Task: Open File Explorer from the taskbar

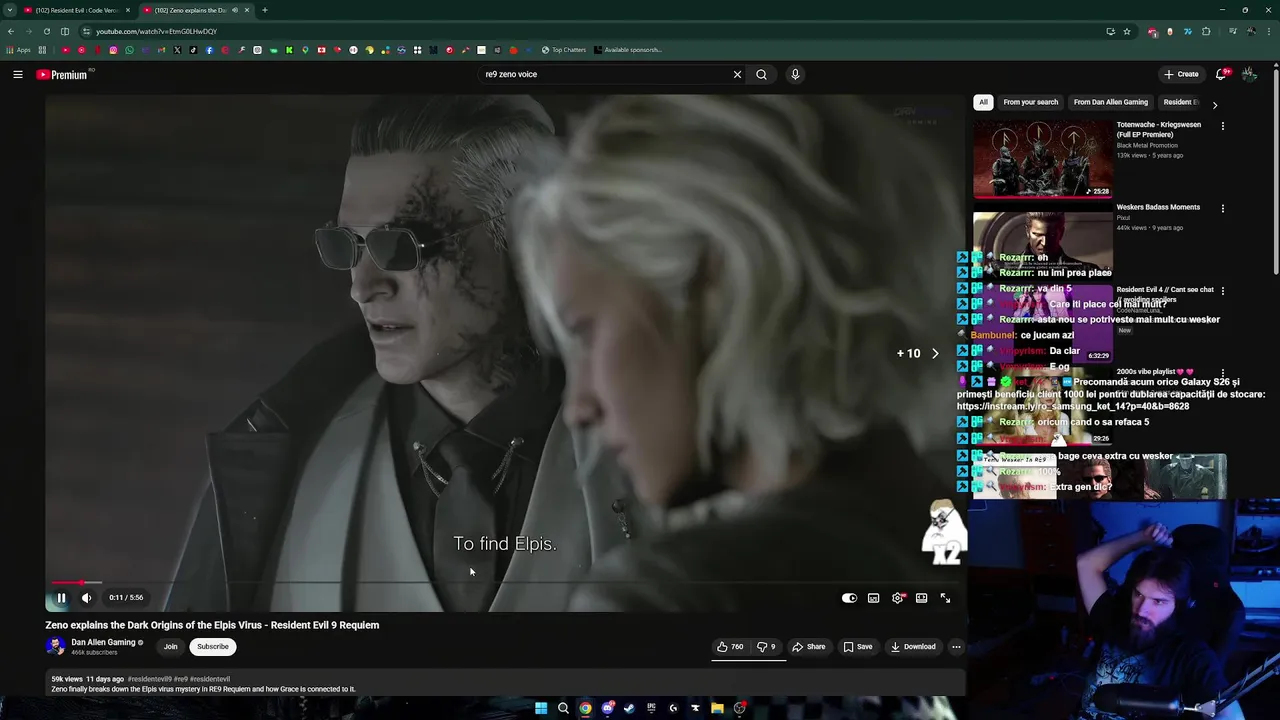Action: click(717, 708)
